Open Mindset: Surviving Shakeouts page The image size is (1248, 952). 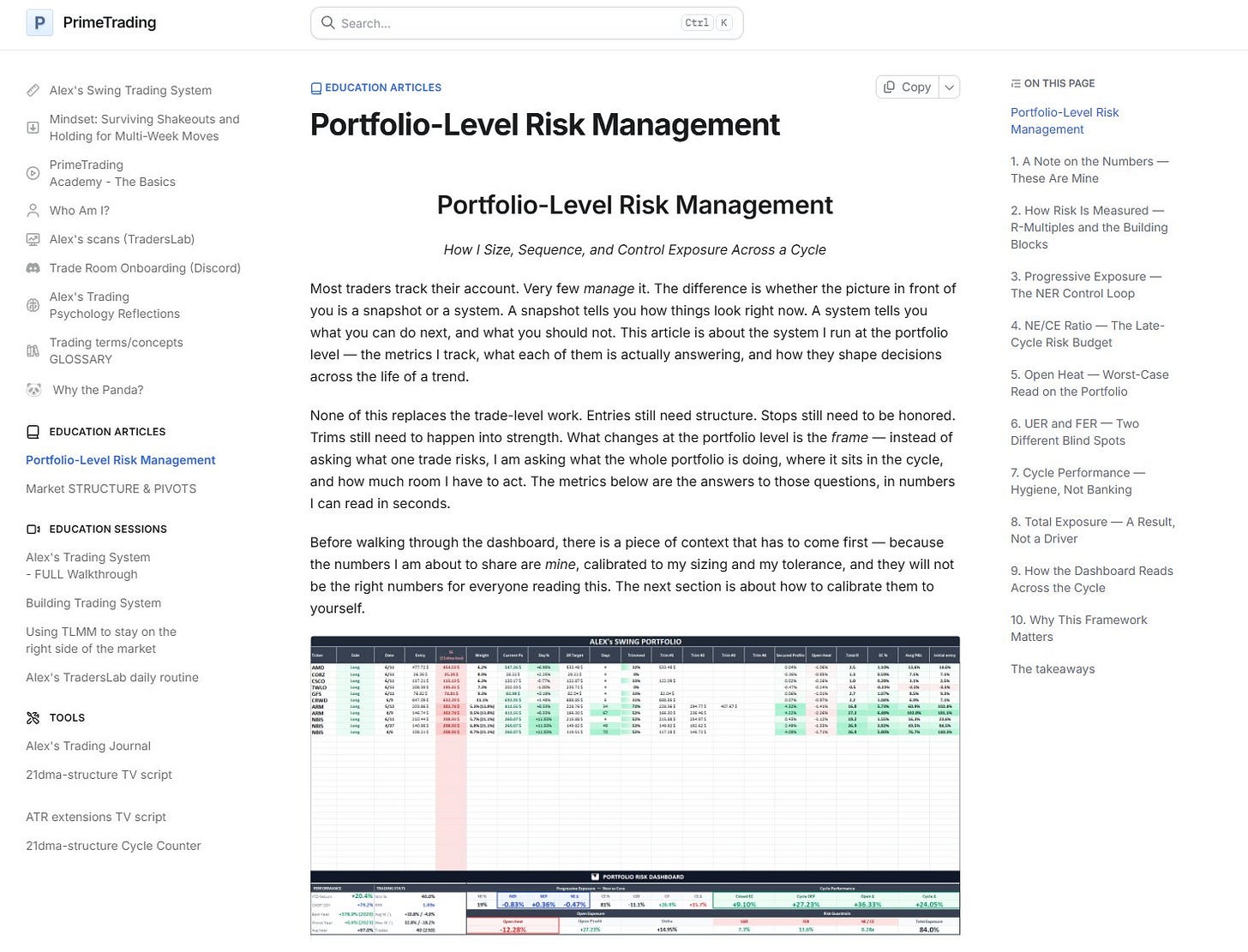tap(144, 128)
